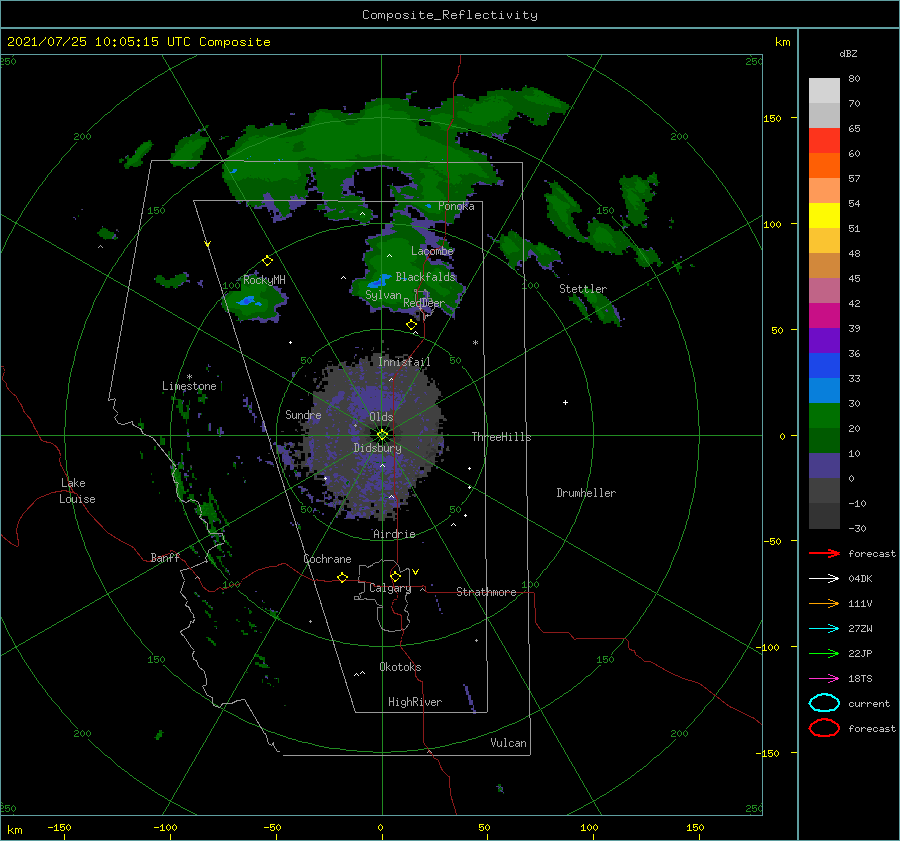
Task: Click the 150 tick on right km axis
Action: [772, 118]
